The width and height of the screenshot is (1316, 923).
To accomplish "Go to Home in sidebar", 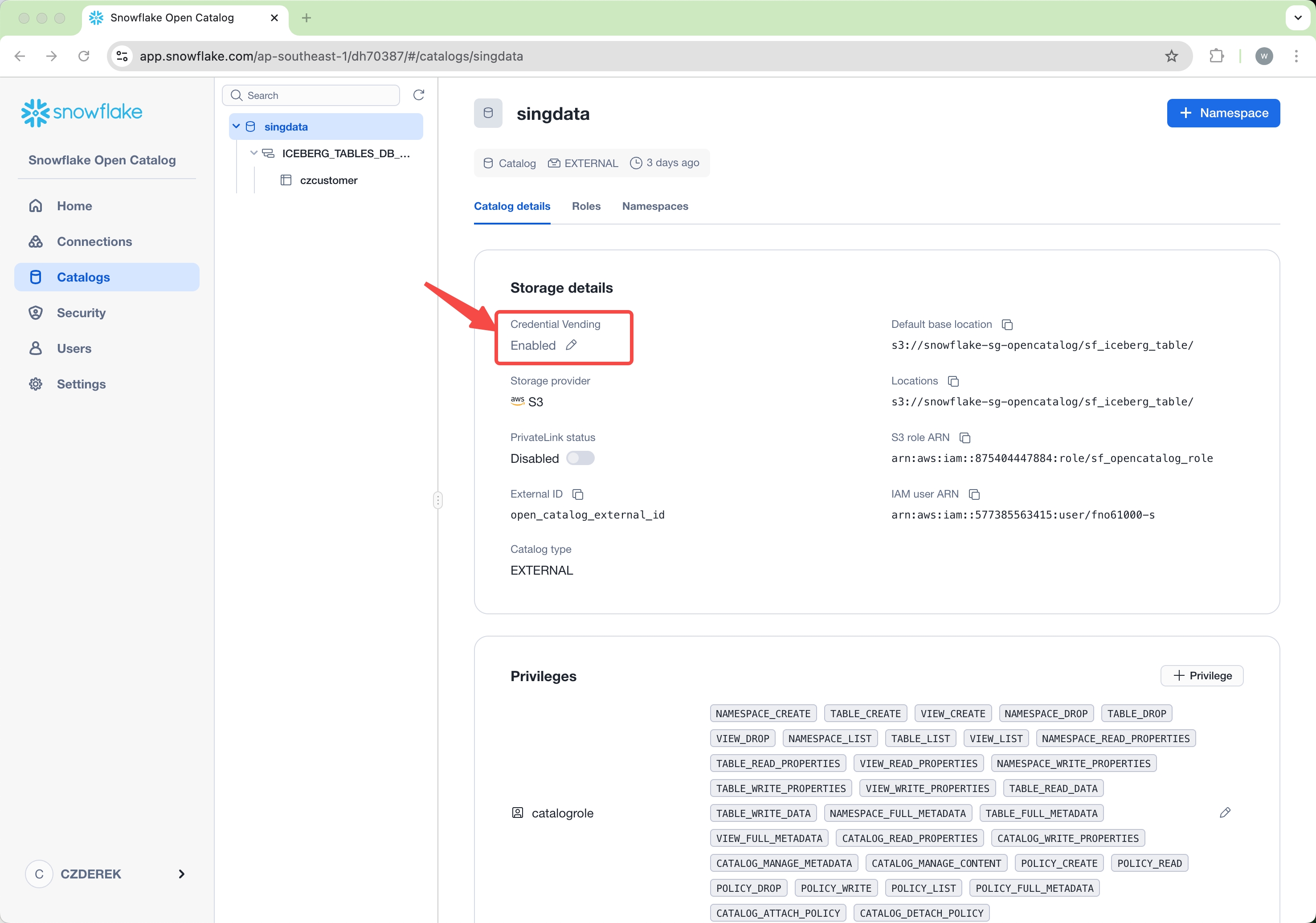I will (x=107, y=206).
